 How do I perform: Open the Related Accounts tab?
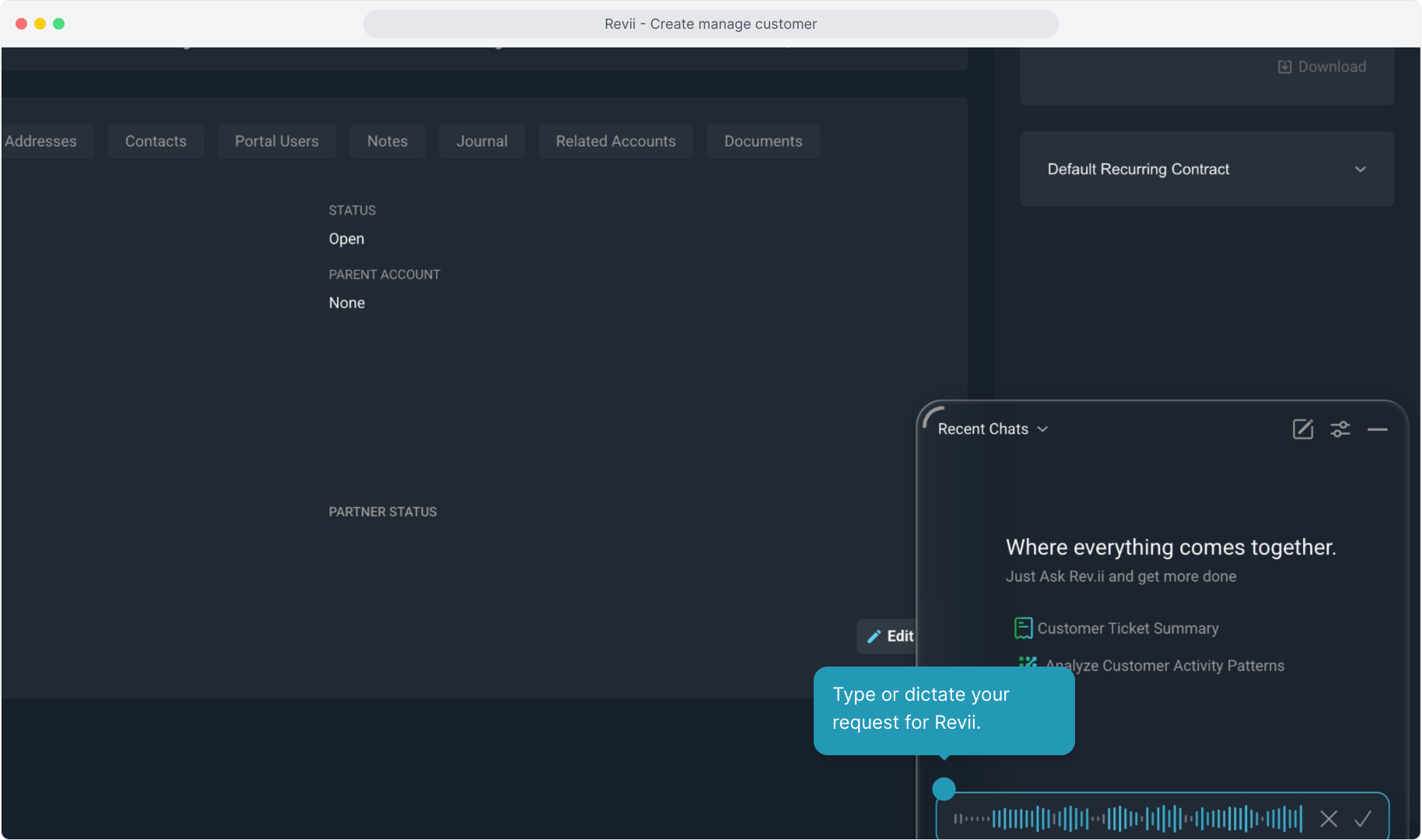[x=615, y=142]
